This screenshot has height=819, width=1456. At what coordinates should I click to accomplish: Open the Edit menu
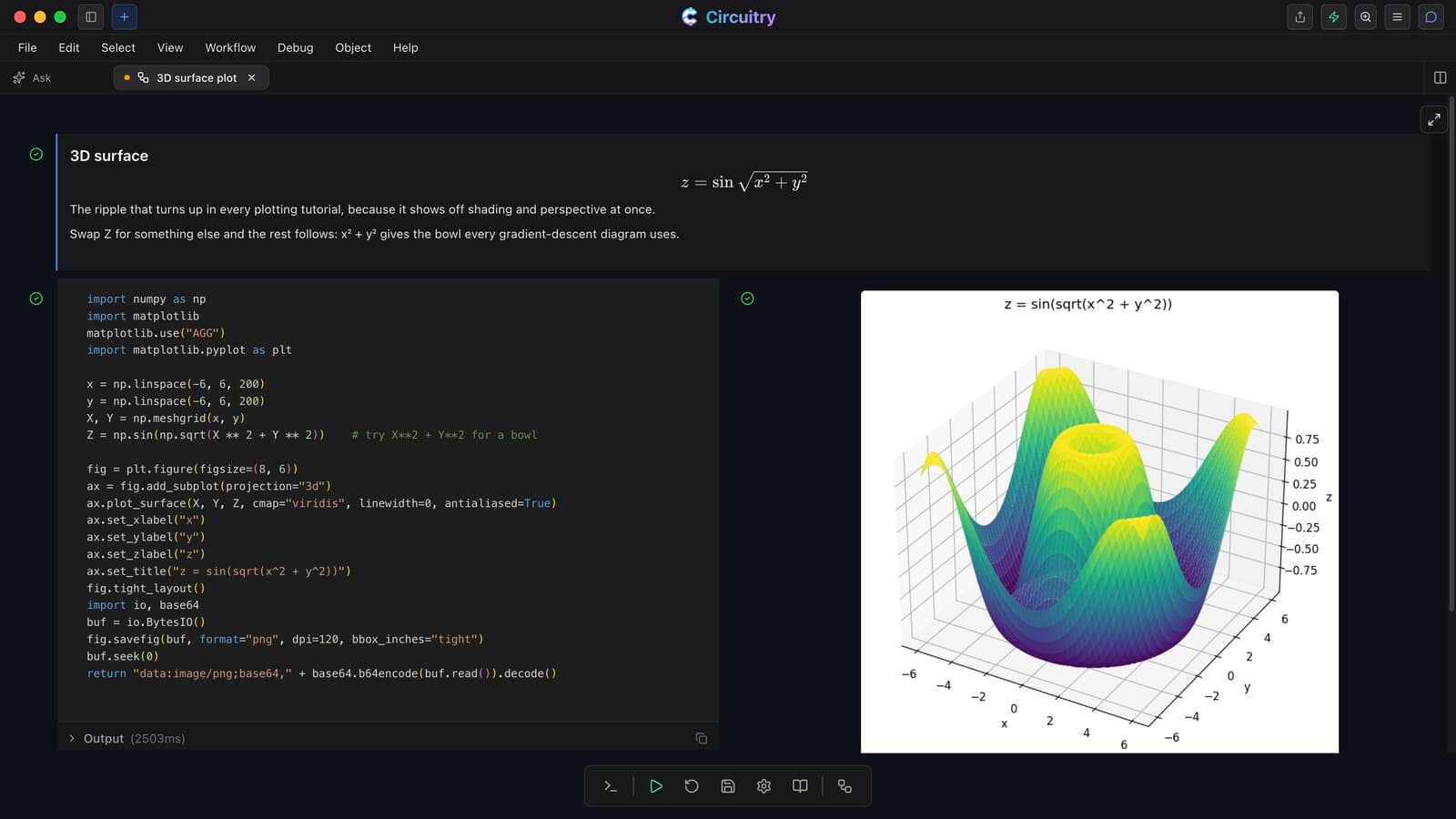[69, 47]
